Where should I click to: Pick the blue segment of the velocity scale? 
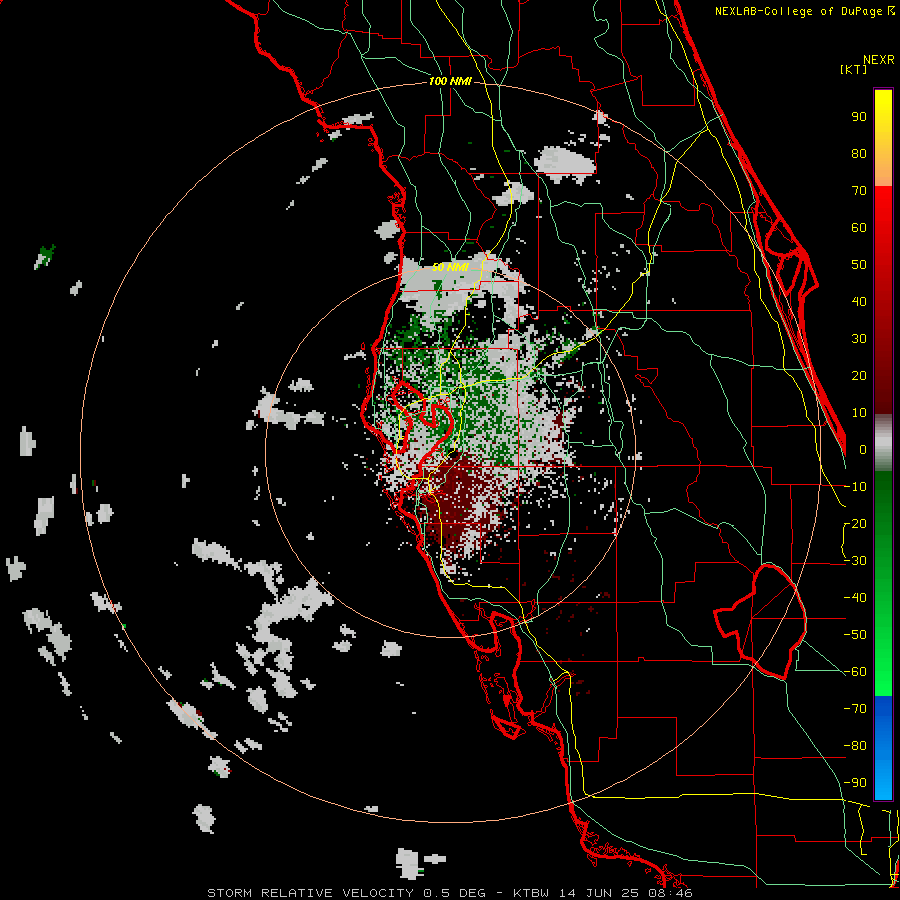pyautogui.click(x=883, y=747)
